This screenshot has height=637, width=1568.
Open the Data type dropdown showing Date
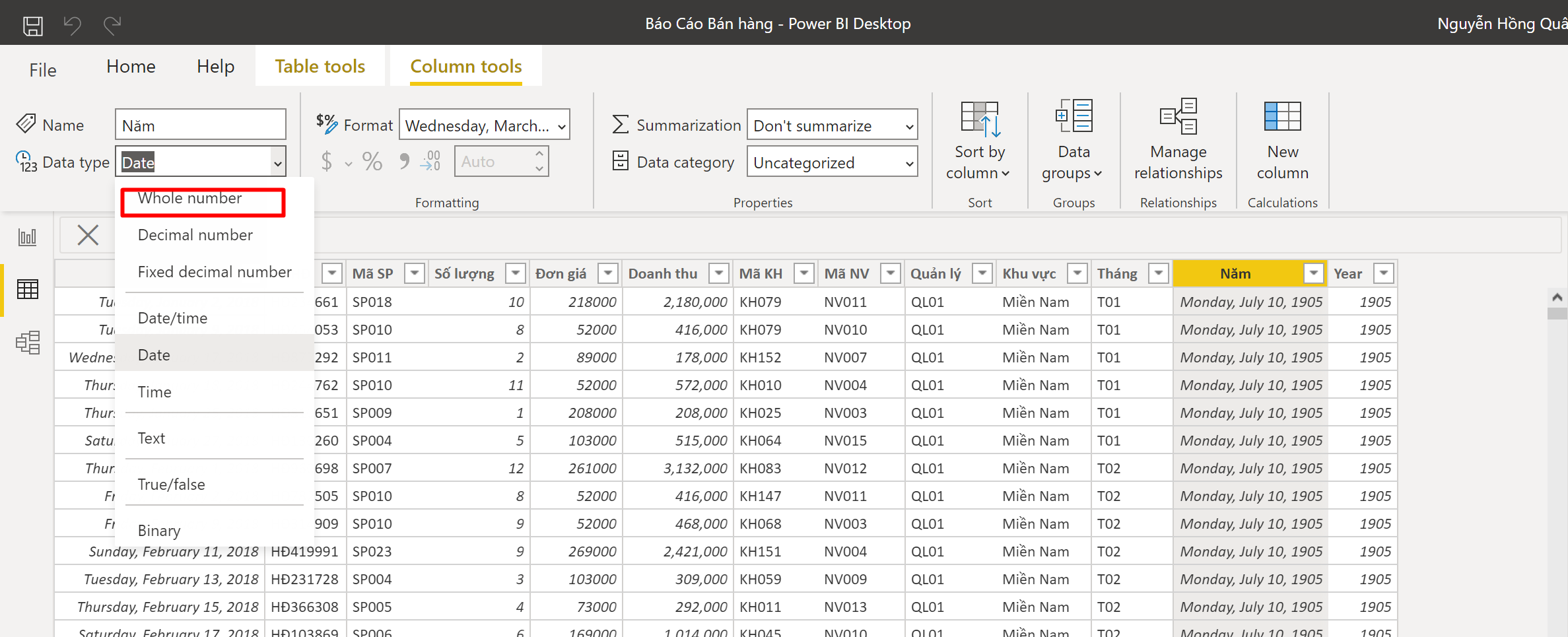click(x=201, y=162)
